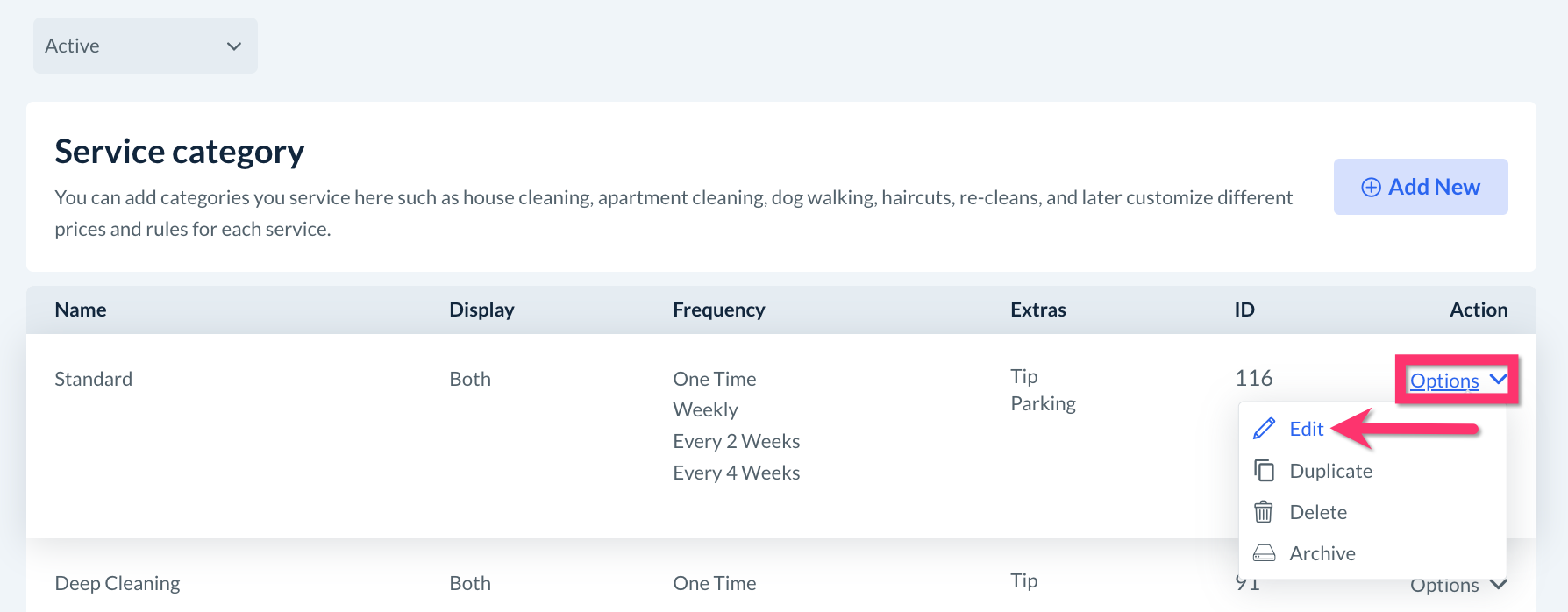Click the trash can Delete icon

point(1264,512)
